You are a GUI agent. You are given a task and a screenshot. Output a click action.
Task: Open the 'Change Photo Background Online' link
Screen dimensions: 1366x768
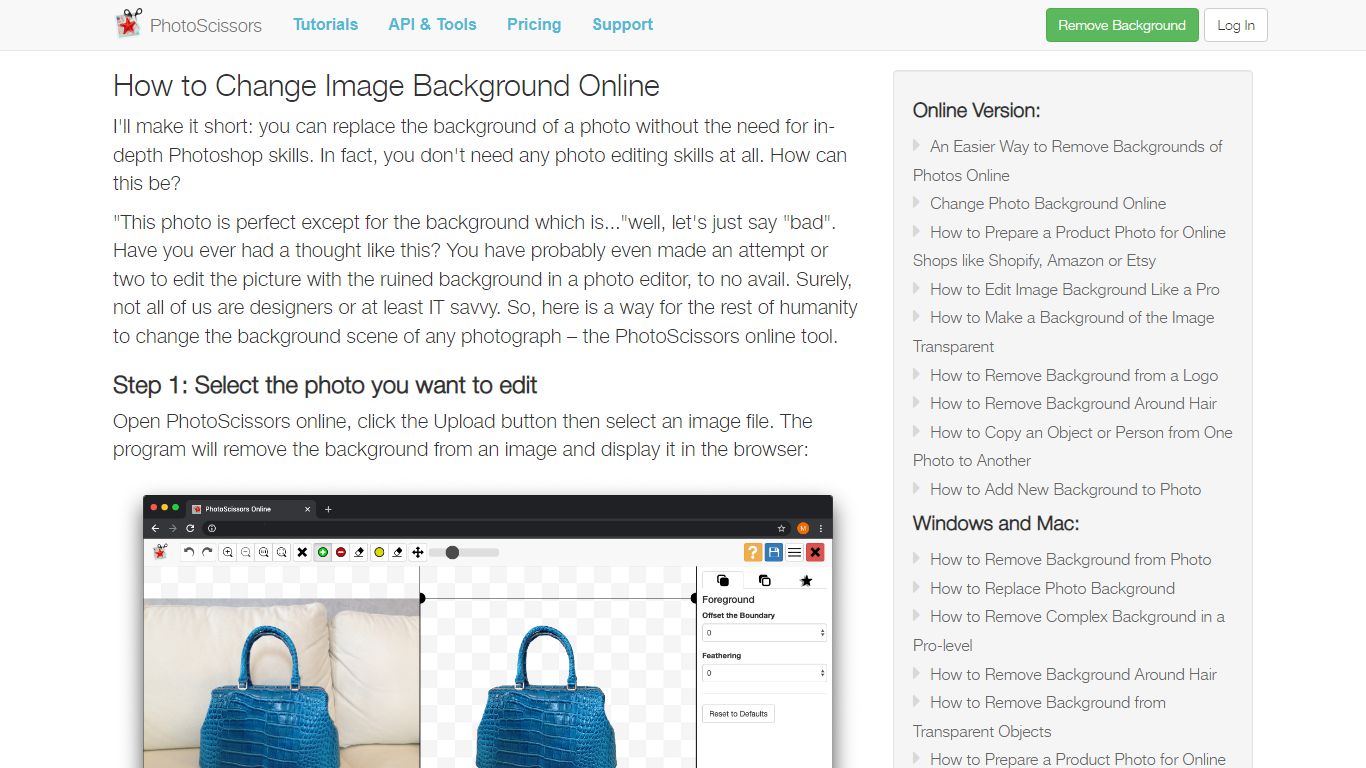click(1048, 203)
